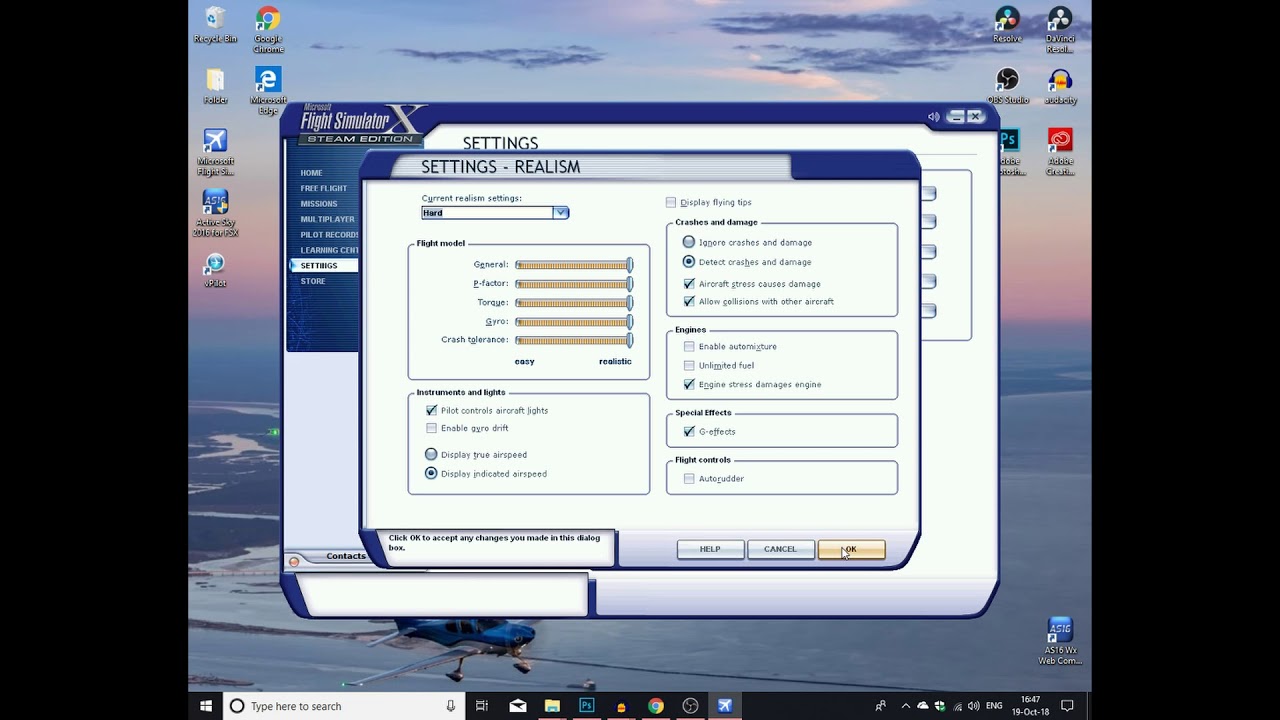
Task: Open Google Chrome desktop shortcut
Action: pyautogui.click(x=267, y=30)
